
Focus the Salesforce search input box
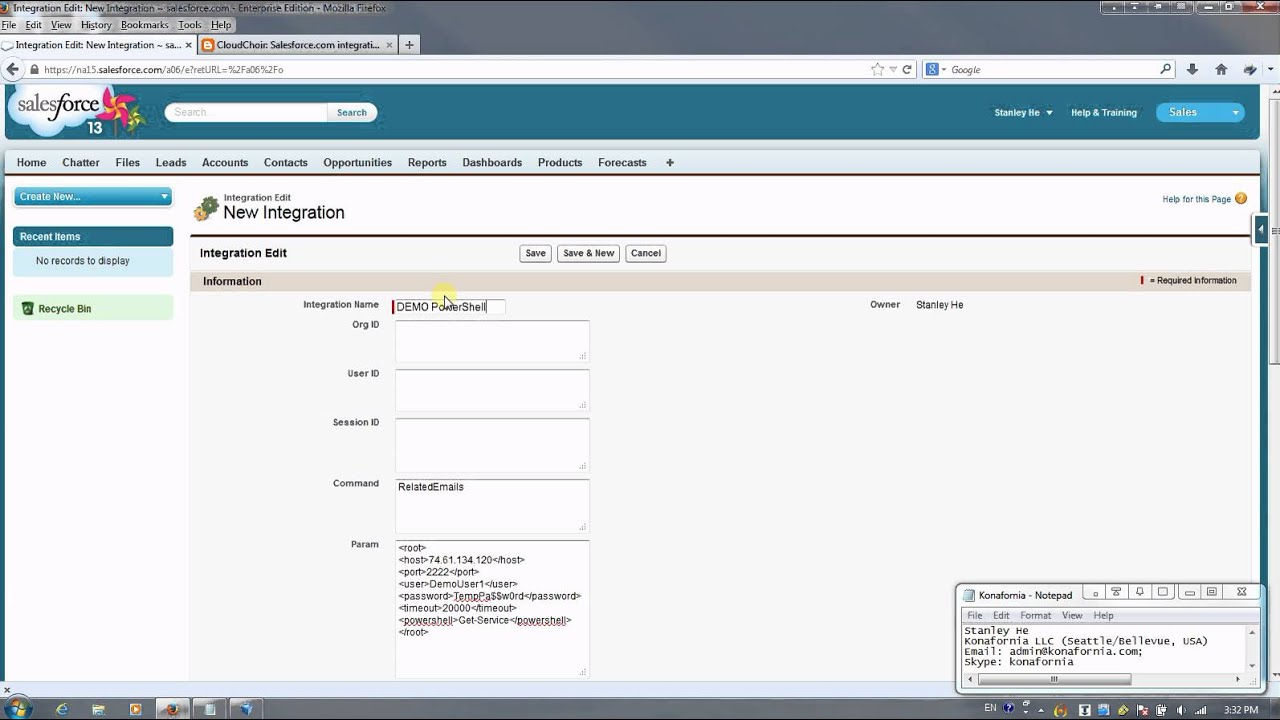[246, 112]
